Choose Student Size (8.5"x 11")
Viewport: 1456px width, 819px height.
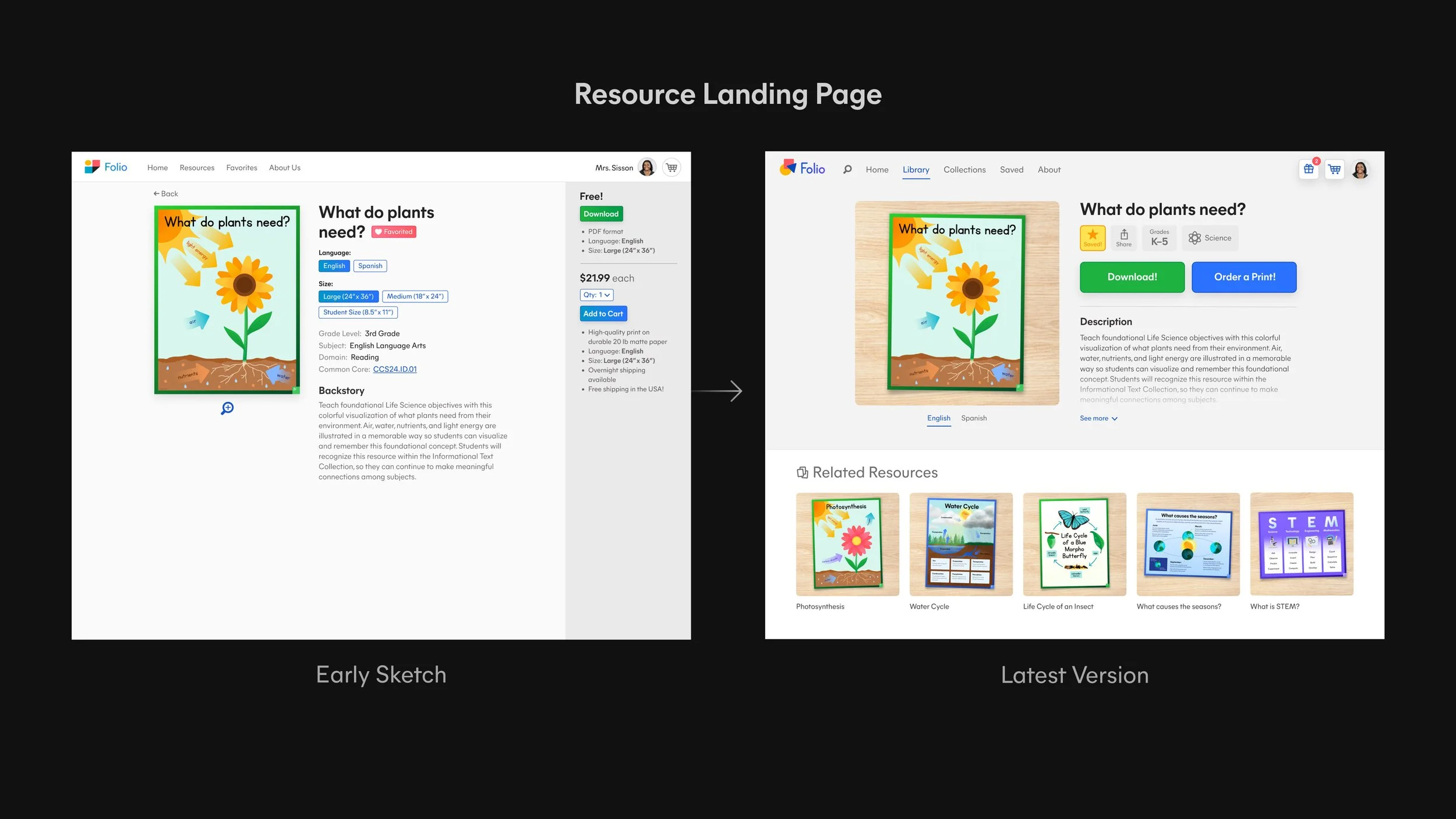click(x=358, y=312)
